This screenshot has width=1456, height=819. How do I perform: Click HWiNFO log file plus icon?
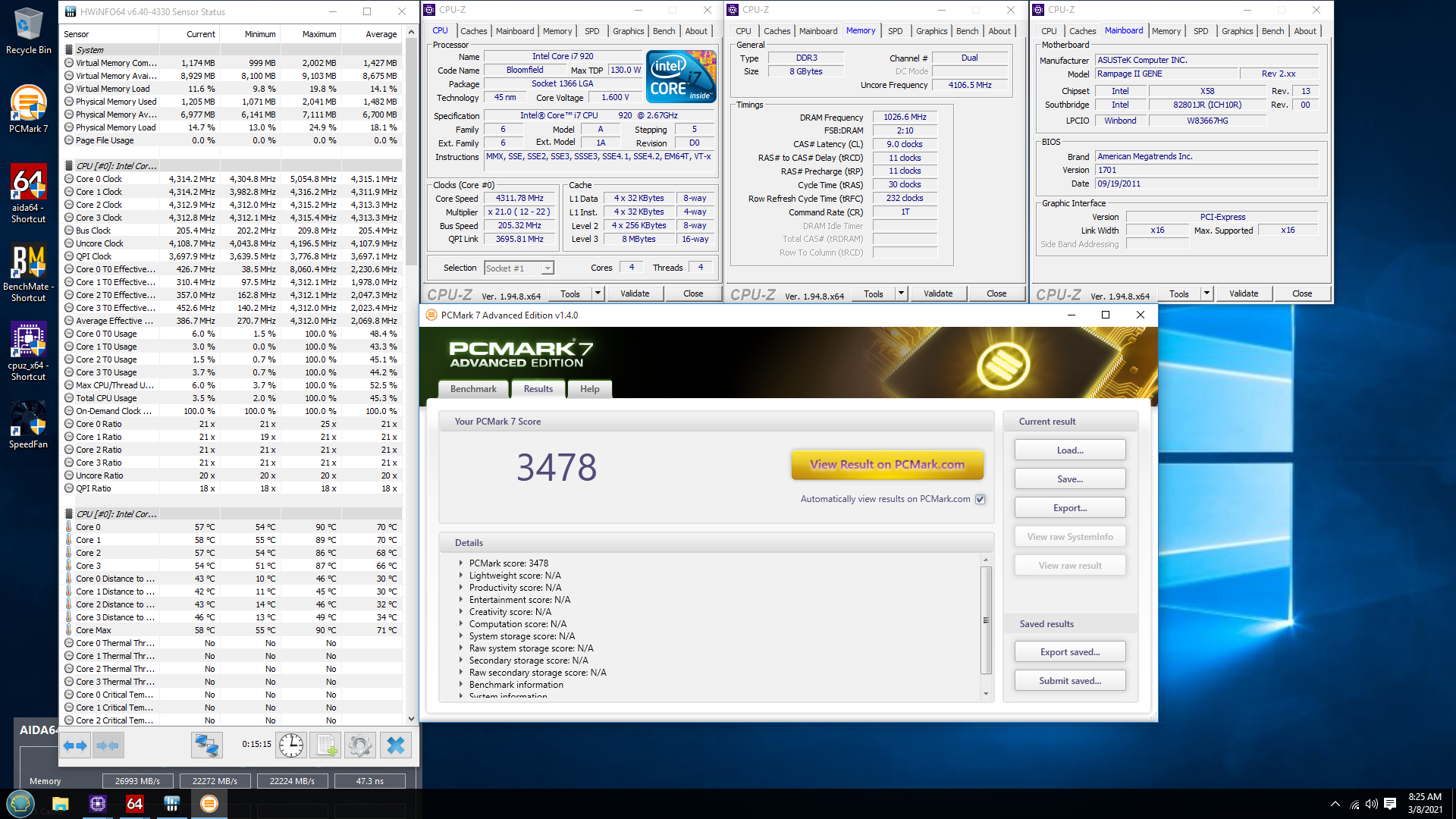point(326,745)
